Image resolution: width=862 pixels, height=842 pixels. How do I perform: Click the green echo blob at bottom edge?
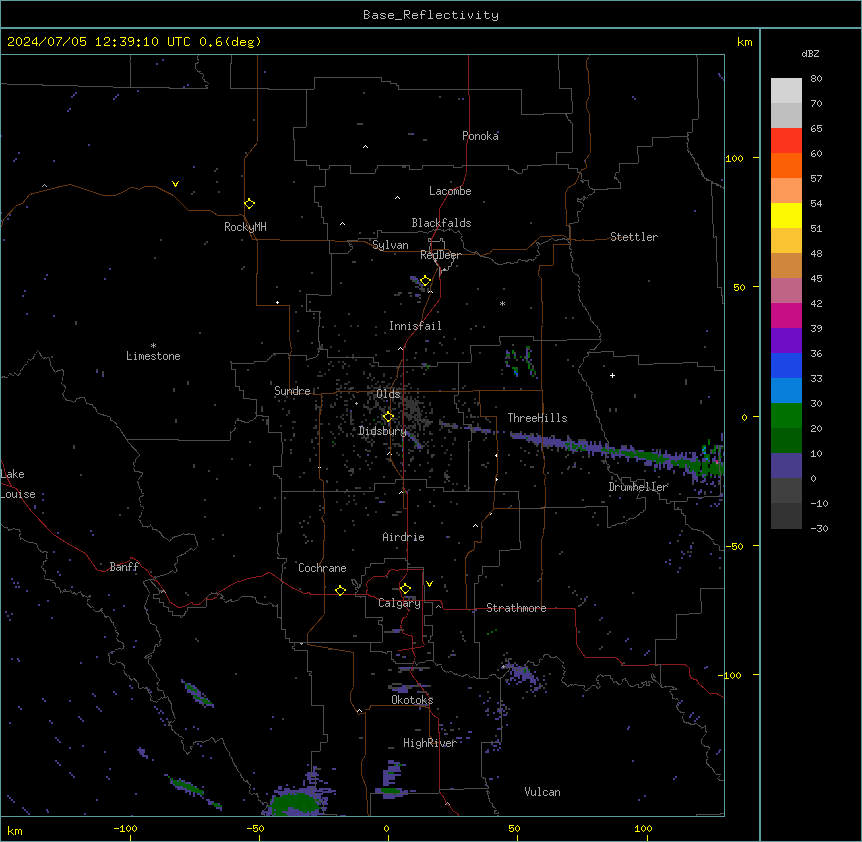[x=294, y=804]
